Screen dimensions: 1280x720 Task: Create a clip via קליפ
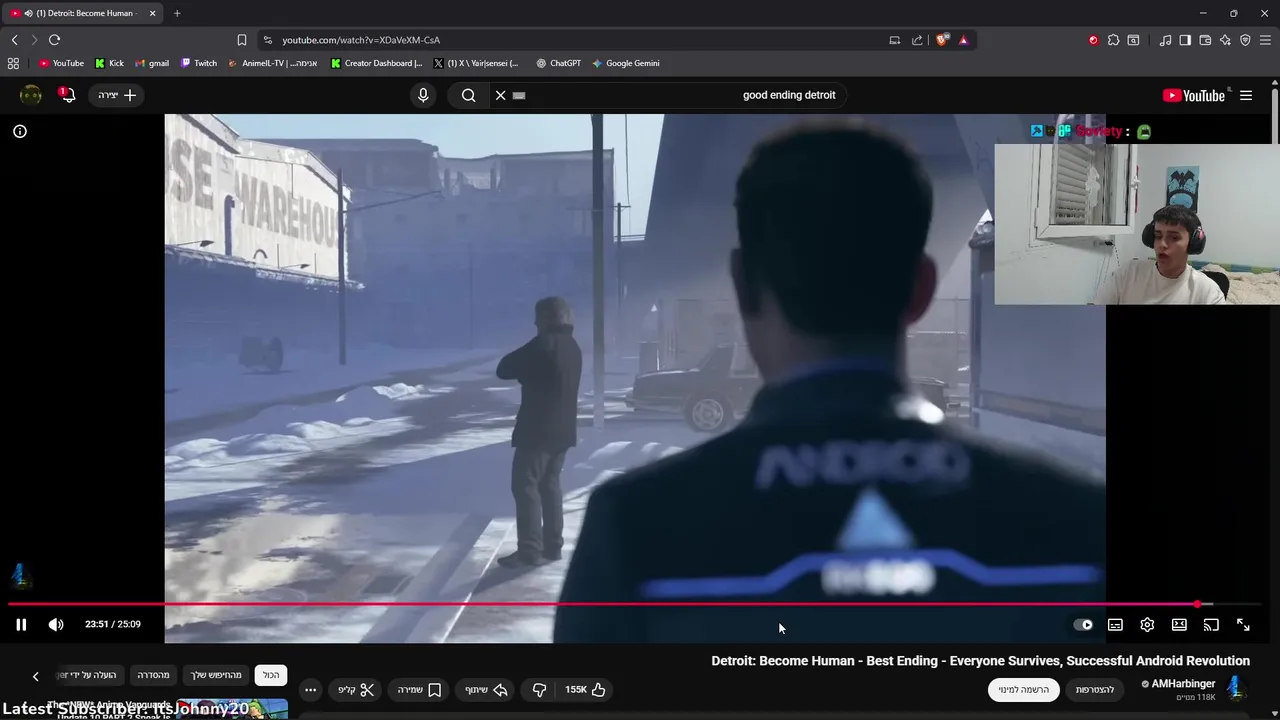click(x=356, y=690)
